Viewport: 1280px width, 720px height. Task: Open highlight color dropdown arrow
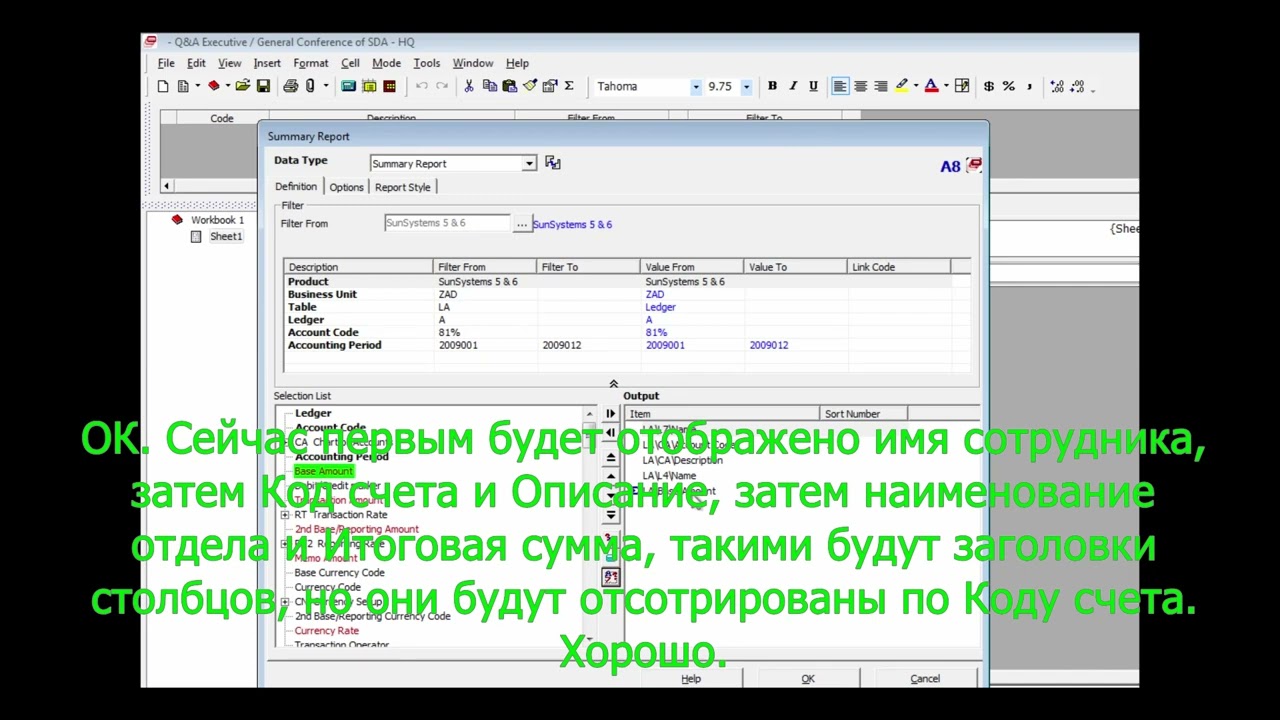click(916, 86)
